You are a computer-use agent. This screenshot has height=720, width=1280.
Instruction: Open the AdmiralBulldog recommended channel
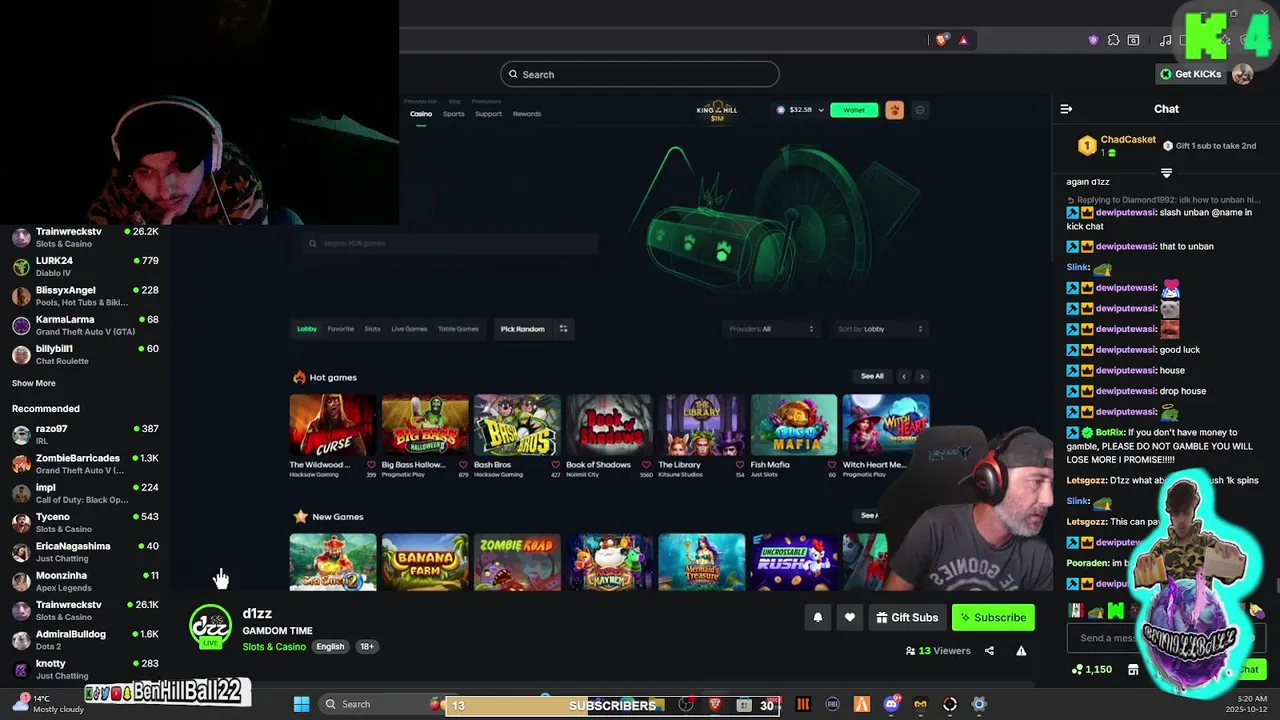point(85,640)
